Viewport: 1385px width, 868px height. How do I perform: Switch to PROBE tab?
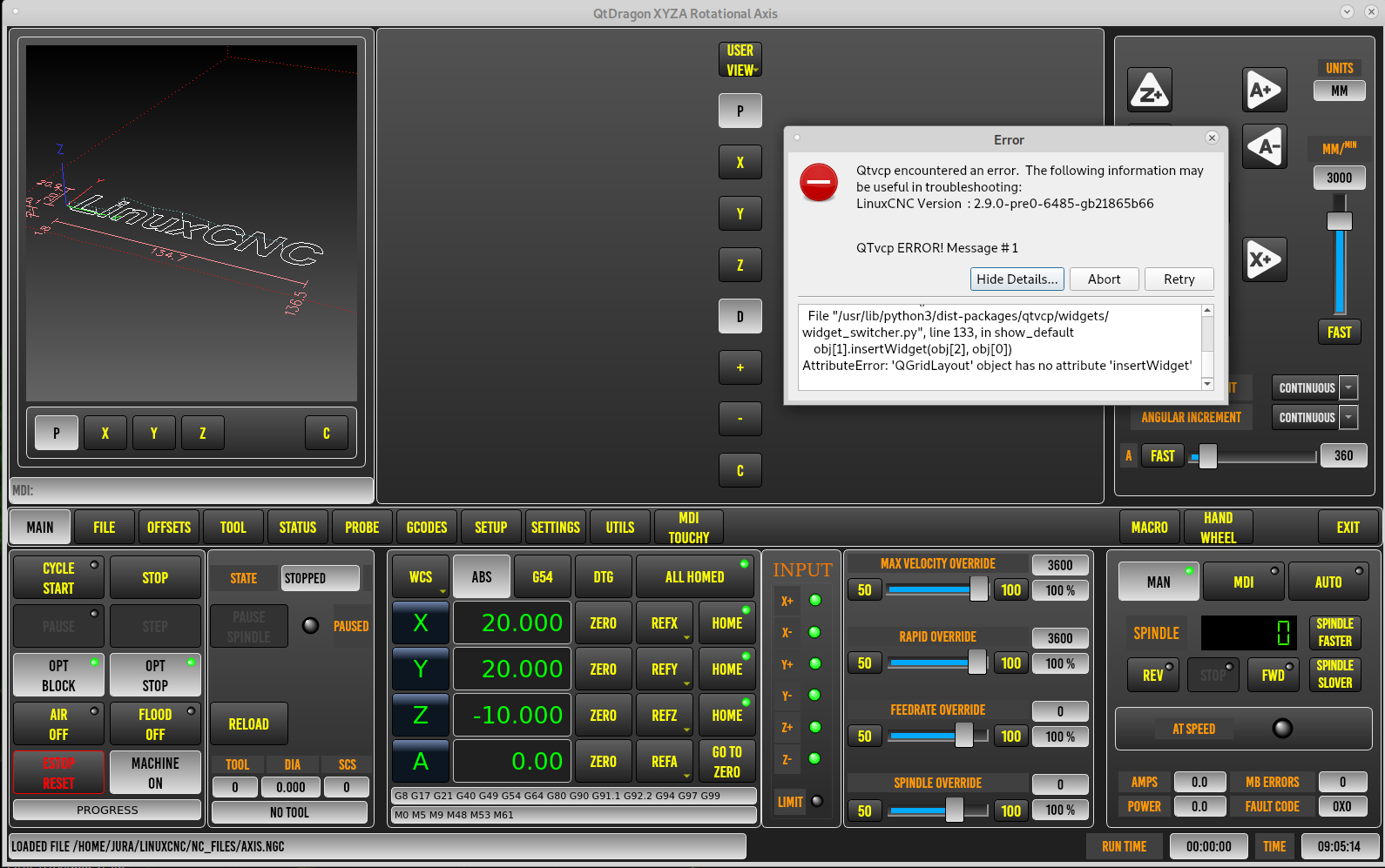[362, 527]
